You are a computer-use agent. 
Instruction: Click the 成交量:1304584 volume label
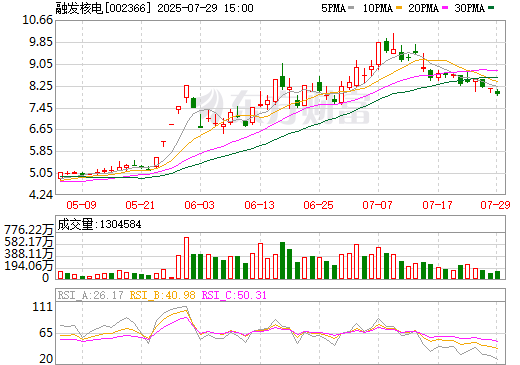(99, 224)
